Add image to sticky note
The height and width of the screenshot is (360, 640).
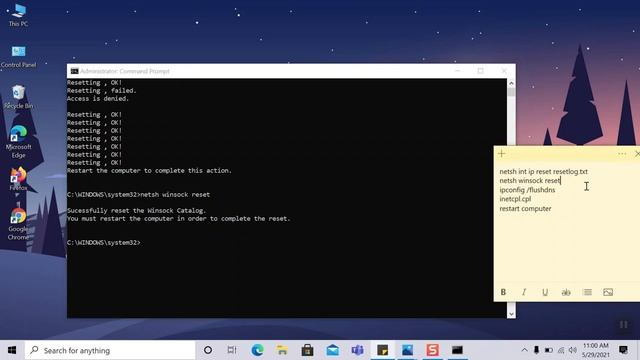pos(608,292)
